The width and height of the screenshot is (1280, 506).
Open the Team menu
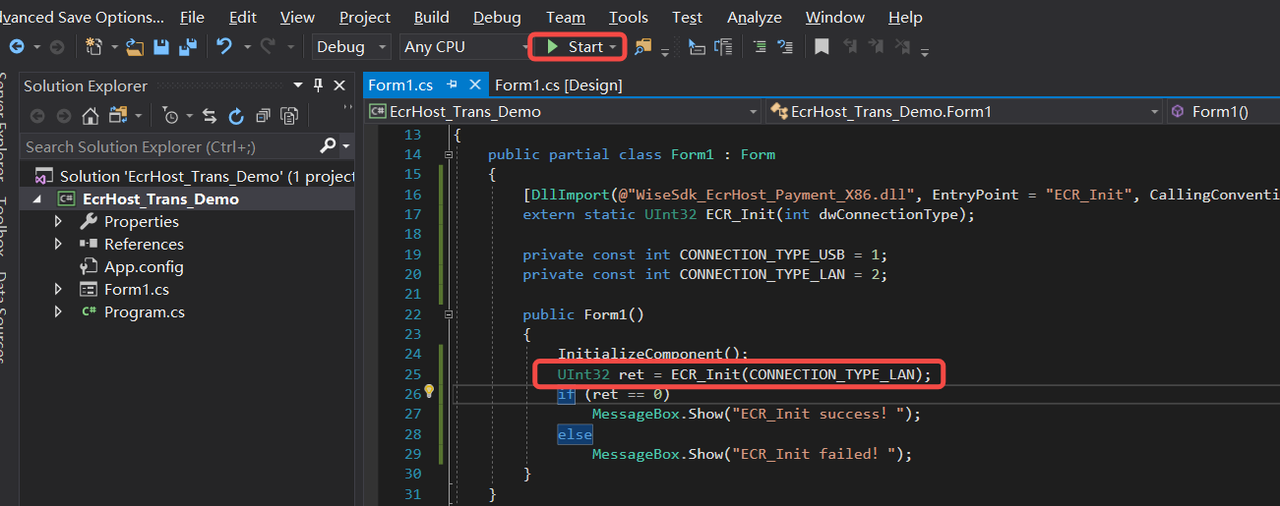tap(565, 17)
